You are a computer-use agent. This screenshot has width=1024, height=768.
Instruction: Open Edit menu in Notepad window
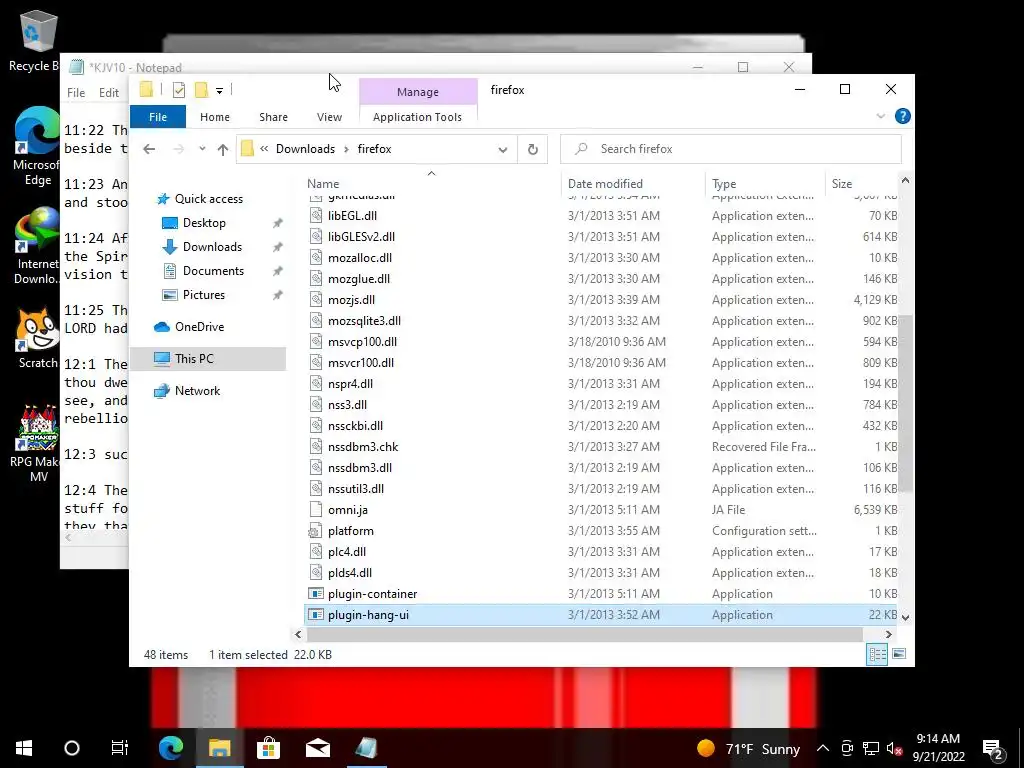[x=108, y=93]
